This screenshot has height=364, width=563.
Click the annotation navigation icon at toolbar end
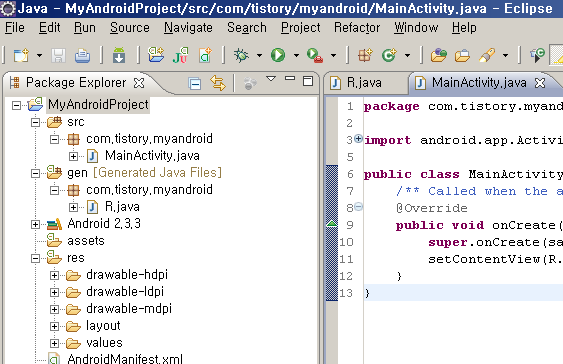pos(538,55)
